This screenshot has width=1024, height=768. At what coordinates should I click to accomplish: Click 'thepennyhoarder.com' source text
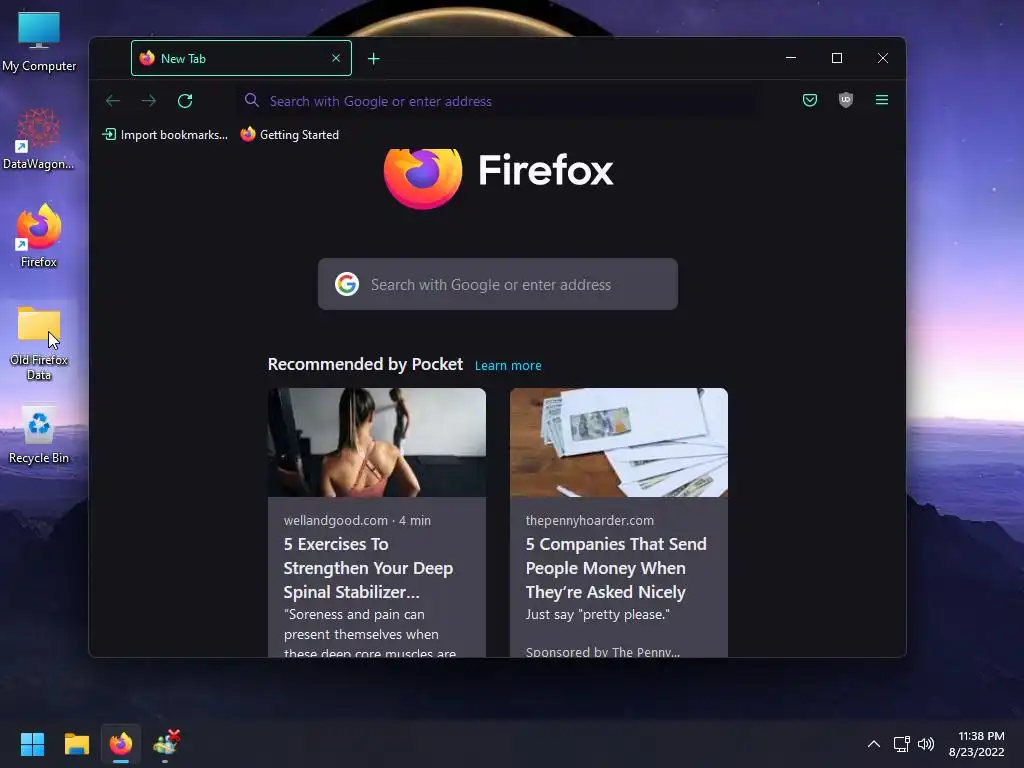(590, 520)
